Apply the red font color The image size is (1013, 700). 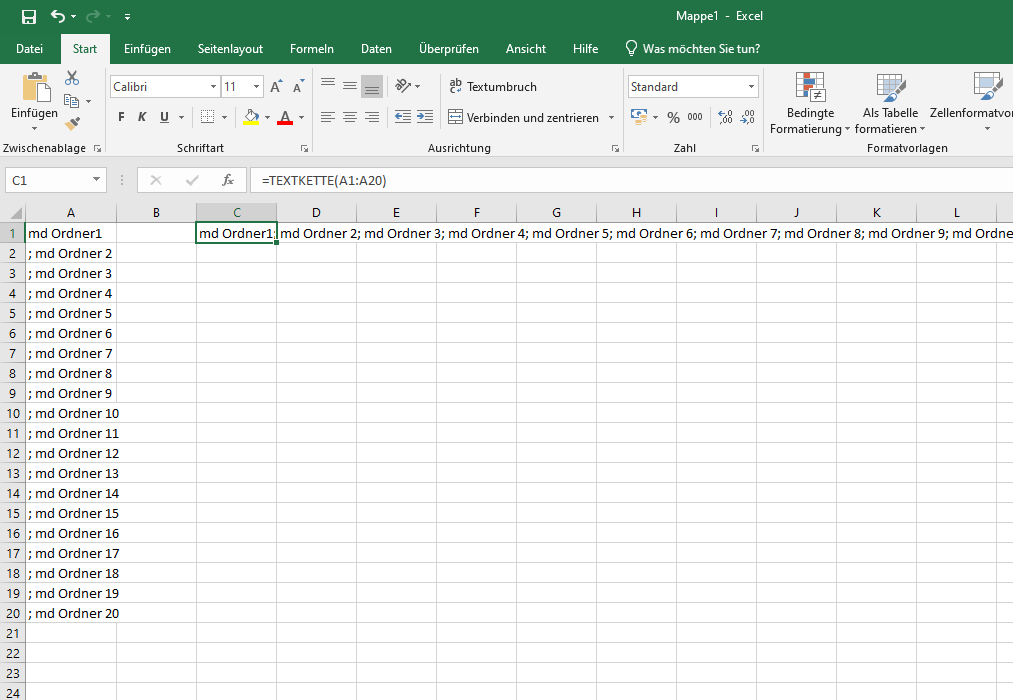(x=285, y=117)
